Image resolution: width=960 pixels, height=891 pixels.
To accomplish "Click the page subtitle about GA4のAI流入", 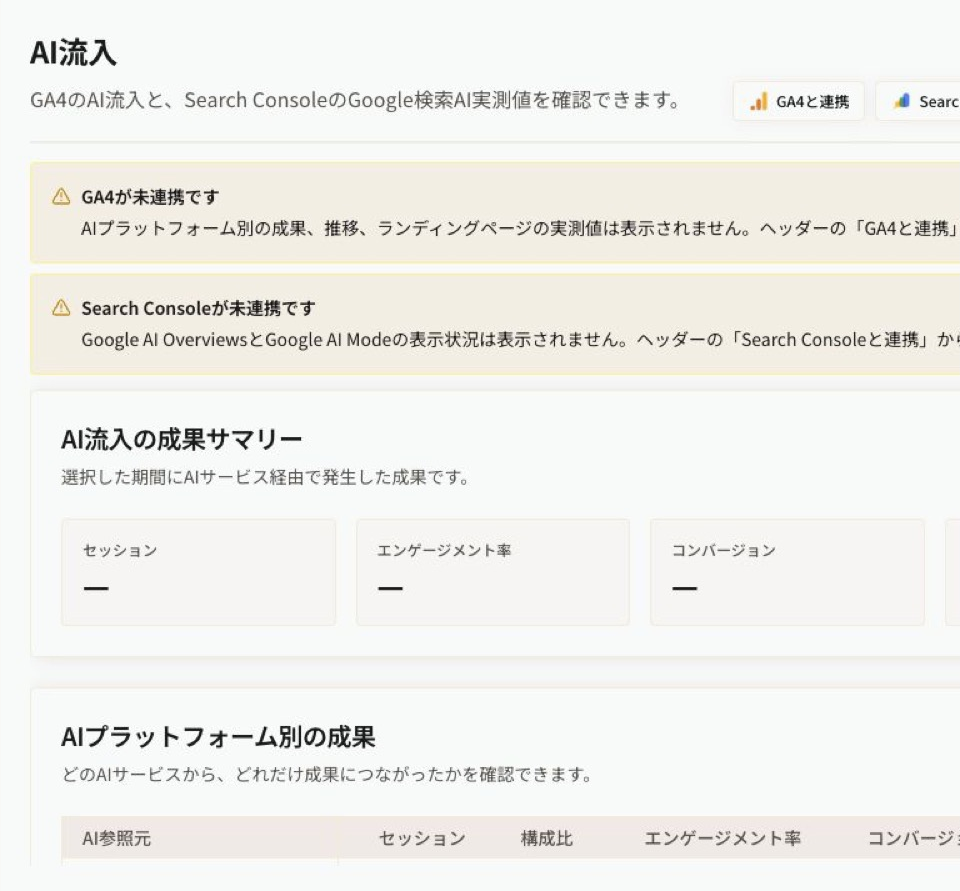I will [x=356, y=100].
